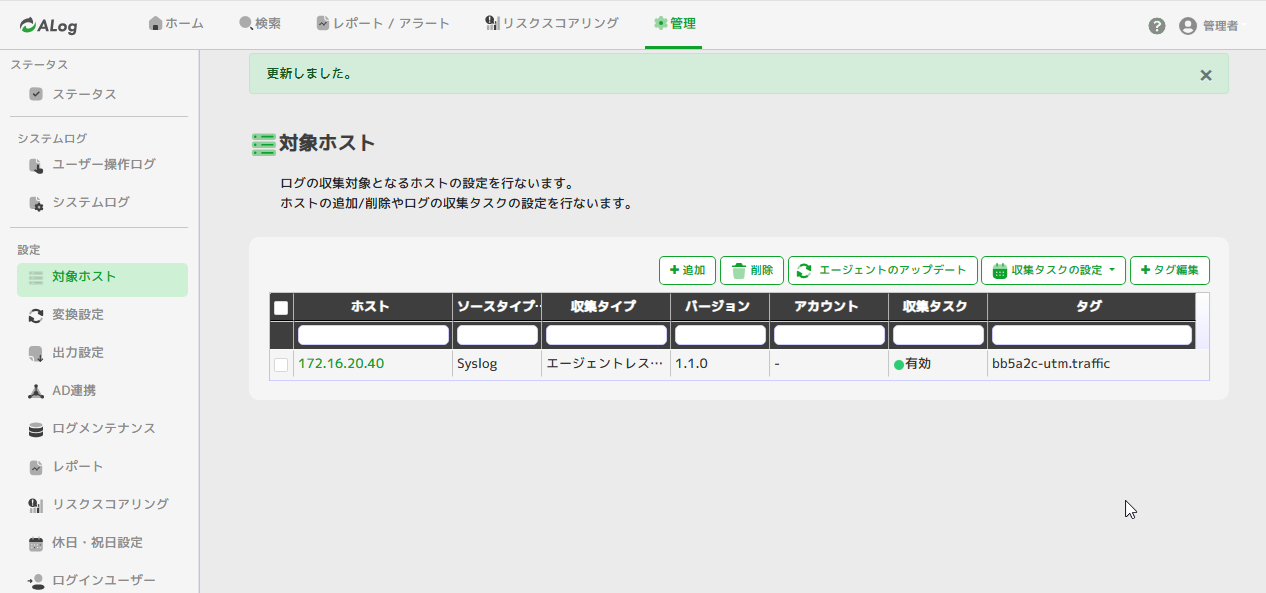This screenshot has width=1266, height=593.
Task: Open AD連携 in the sidebar
Action: coord(102,390)
